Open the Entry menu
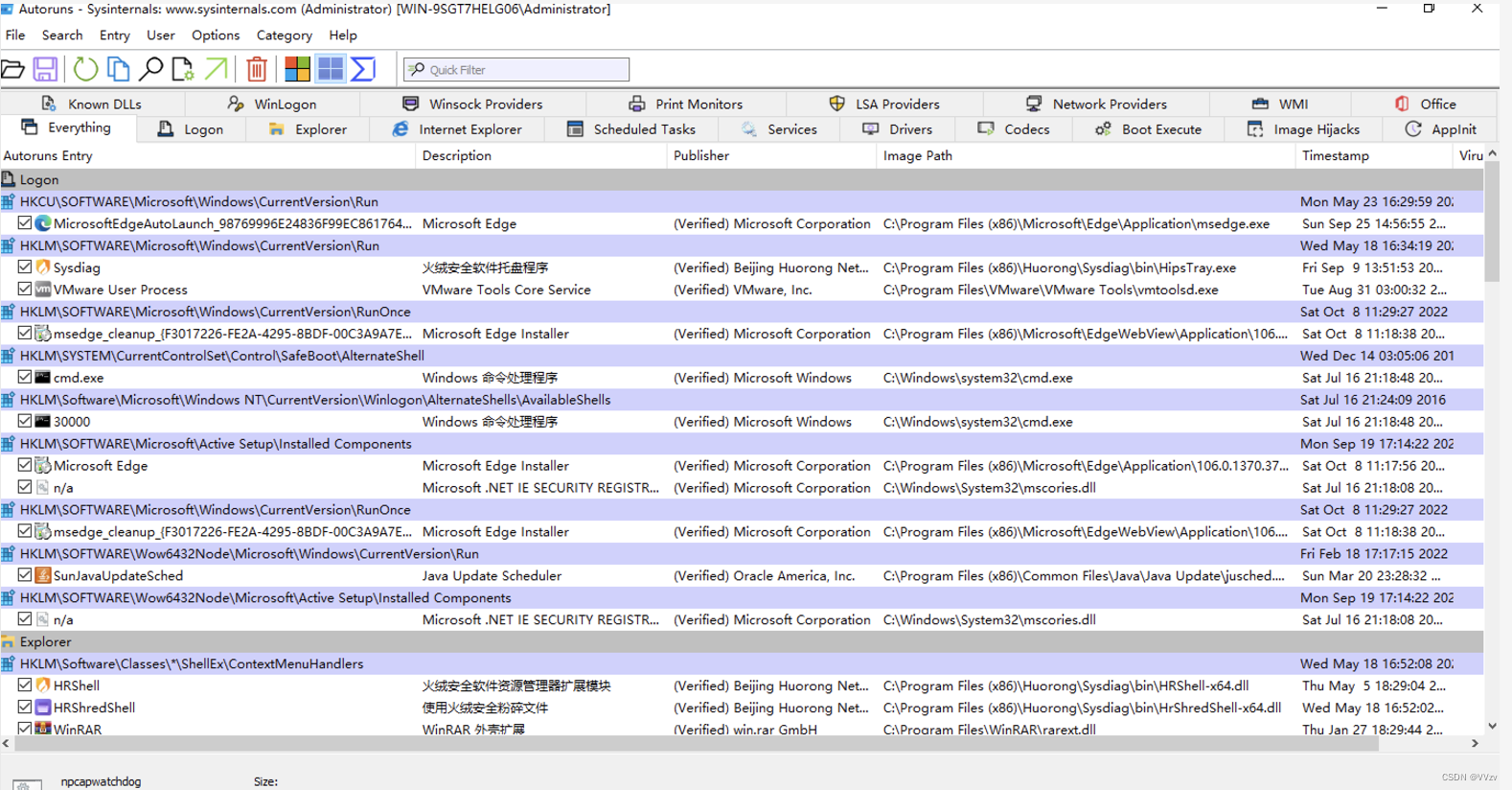The height and width of the screenshot is (790, 1512). click(115, 35)
